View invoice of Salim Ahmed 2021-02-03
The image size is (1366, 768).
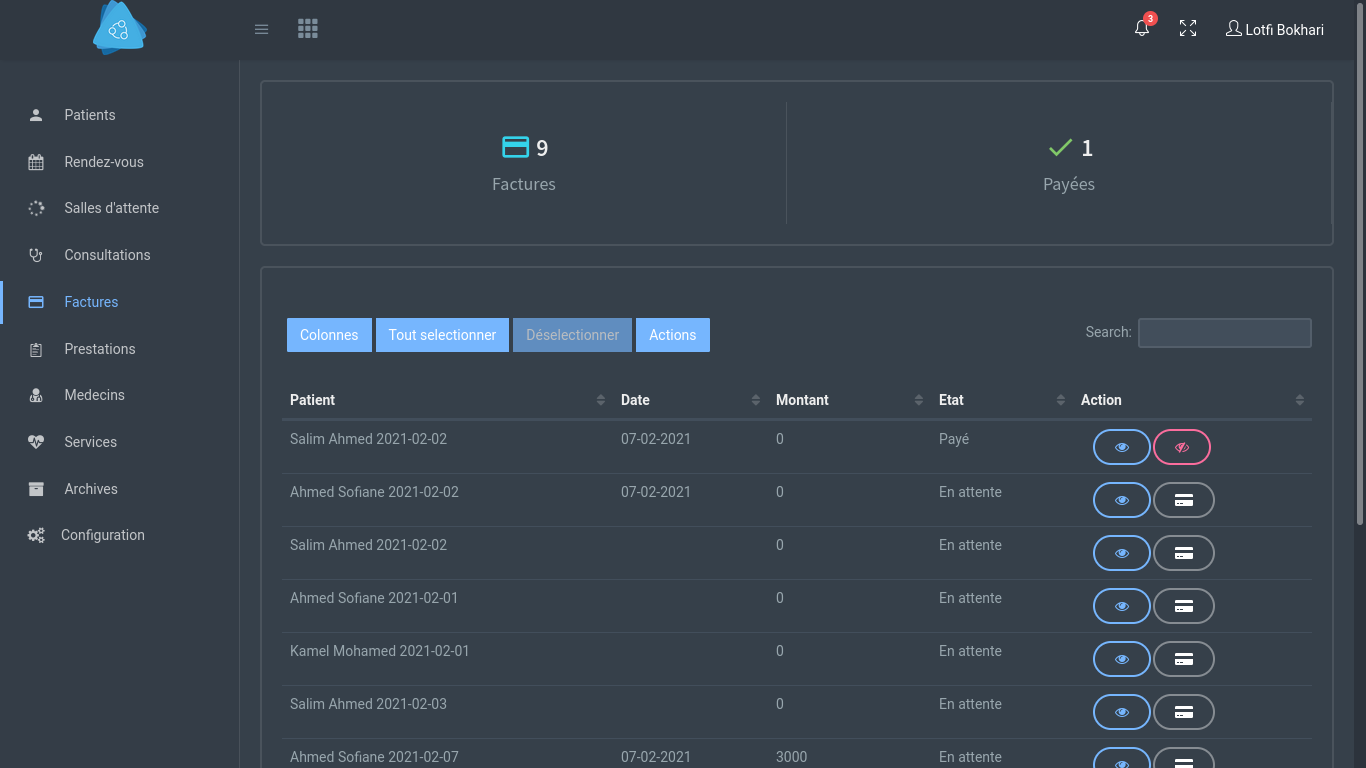(1122, 712)
